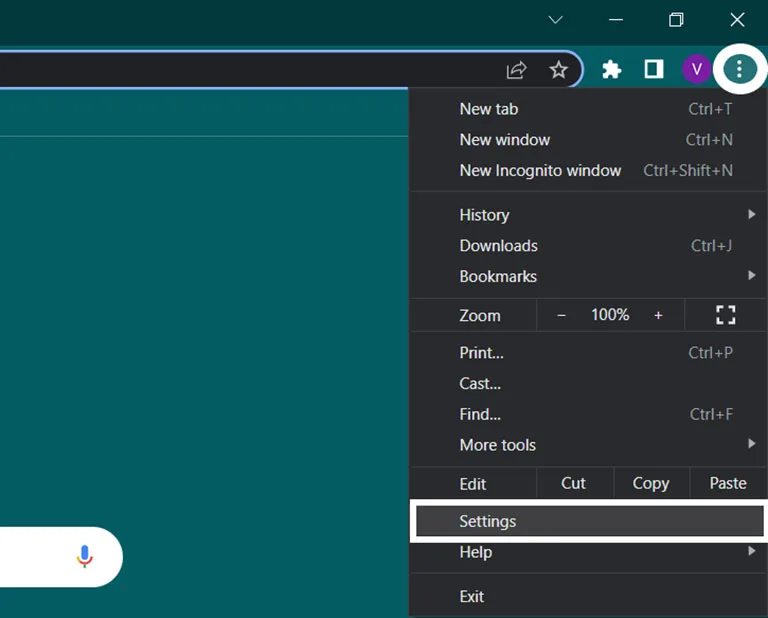768x618 pixels.
Task: Start voice search with the microphone icon
Action: [x=84, y=556]
